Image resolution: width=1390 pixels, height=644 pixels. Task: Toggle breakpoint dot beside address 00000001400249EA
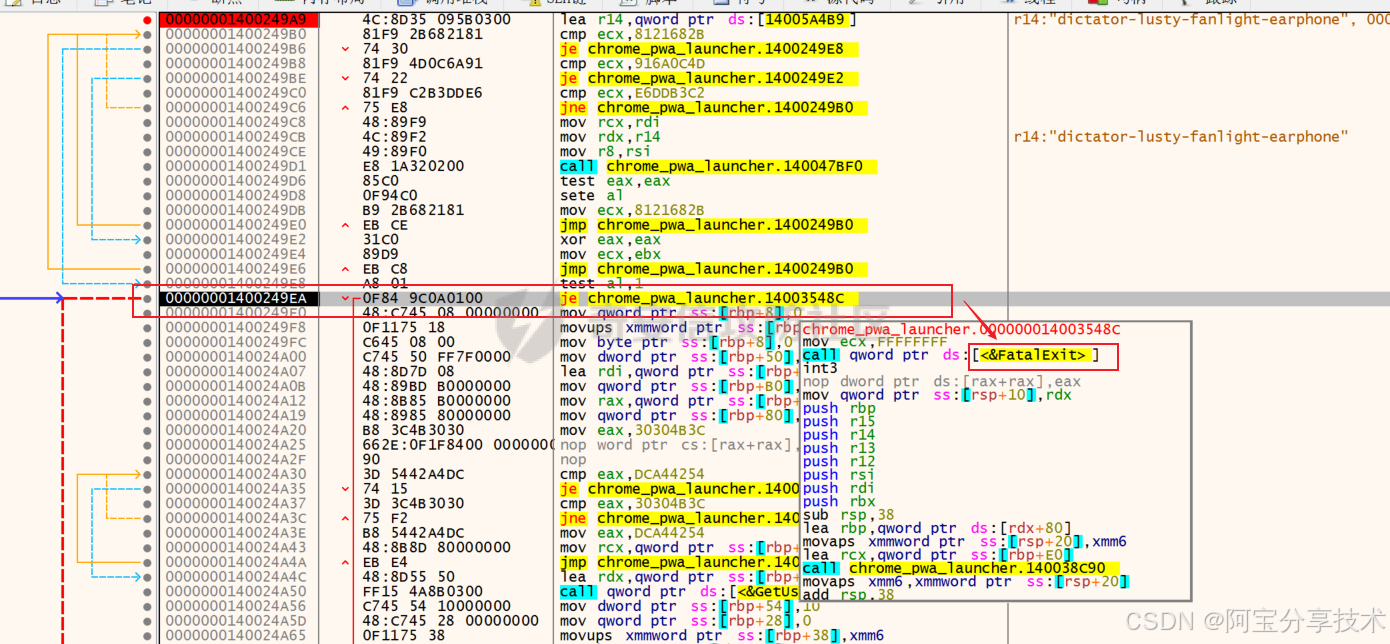point(148,298)
